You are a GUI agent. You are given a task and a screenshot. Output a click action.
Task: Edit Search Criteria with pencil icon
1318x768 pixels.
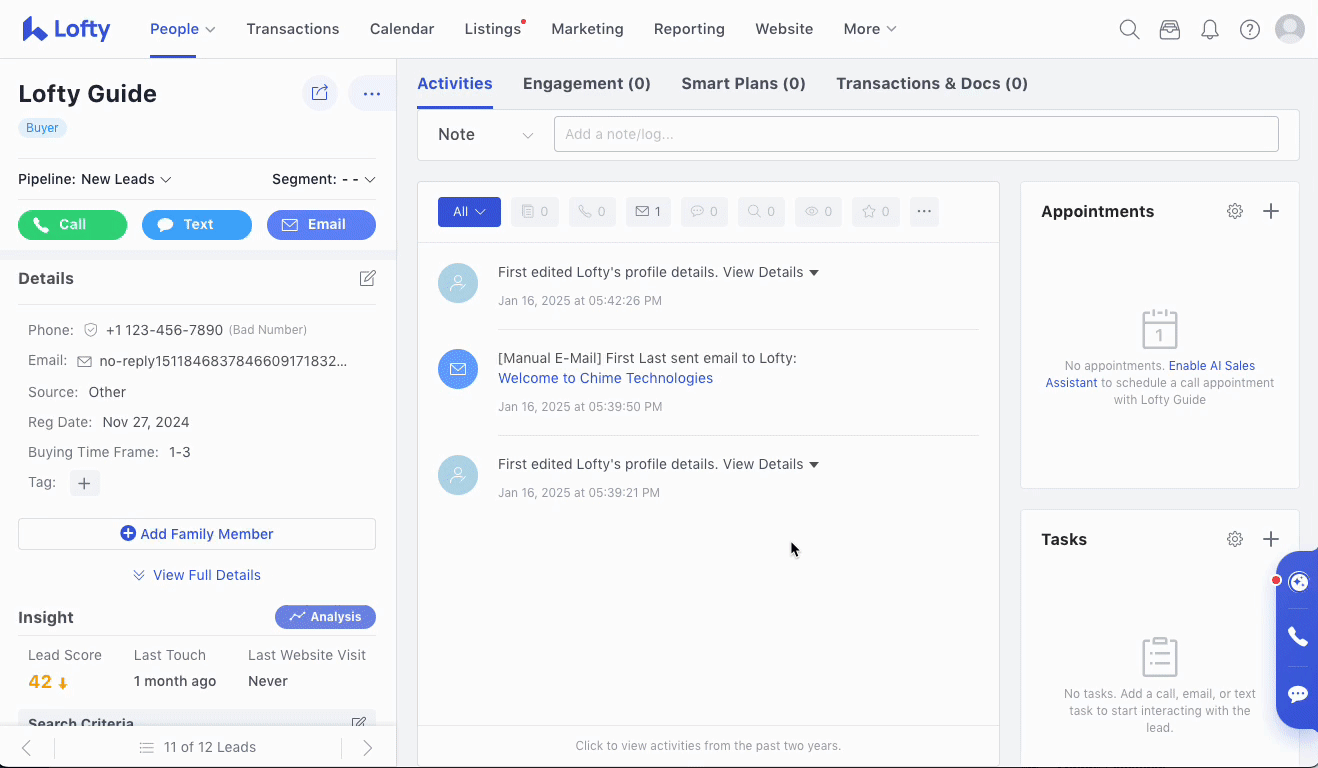click(x=359, y=722)
